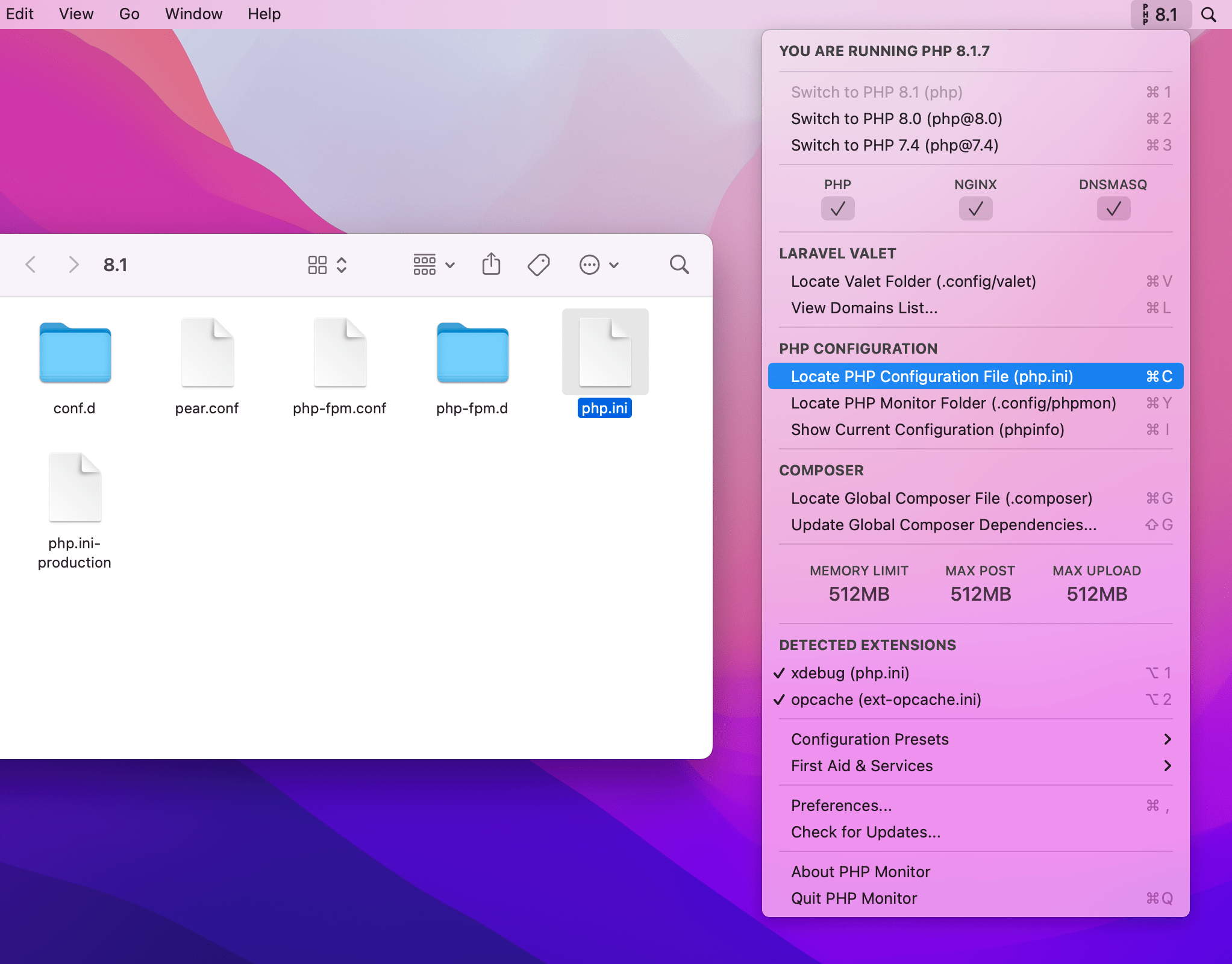1232x964 pixels.
Task: Select the php-fpm.d folder icon
Action: tap(472, 353)
